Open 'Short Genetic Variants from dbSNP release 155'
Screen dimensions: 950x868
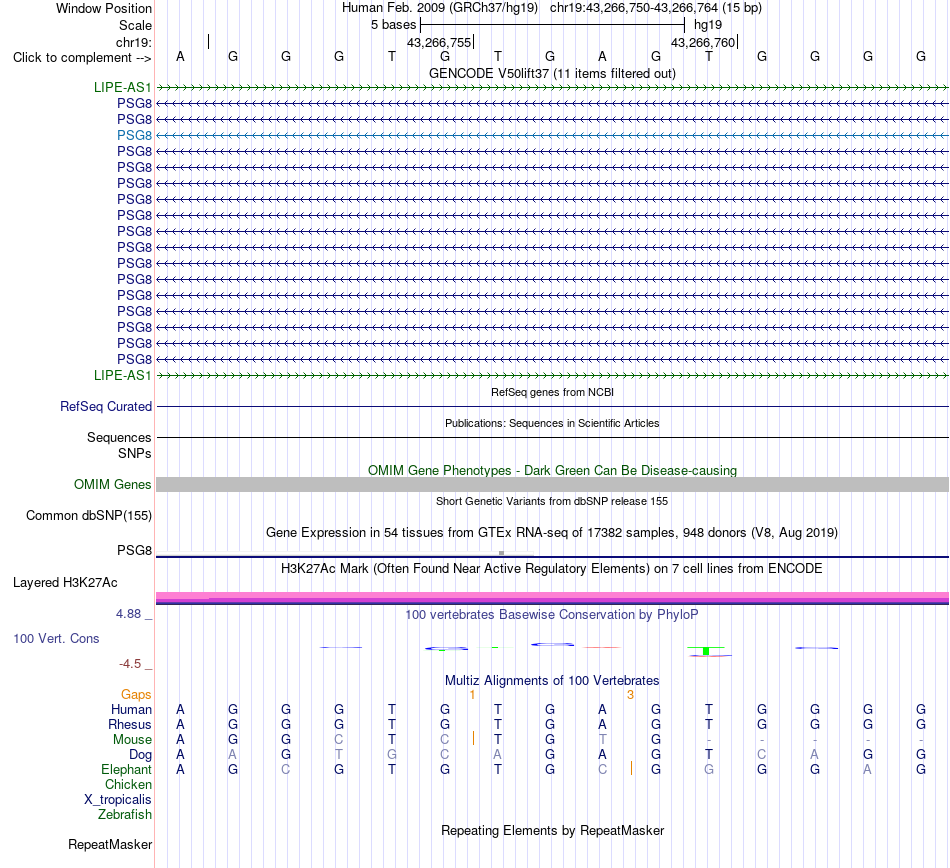click(x=552, y=502)
